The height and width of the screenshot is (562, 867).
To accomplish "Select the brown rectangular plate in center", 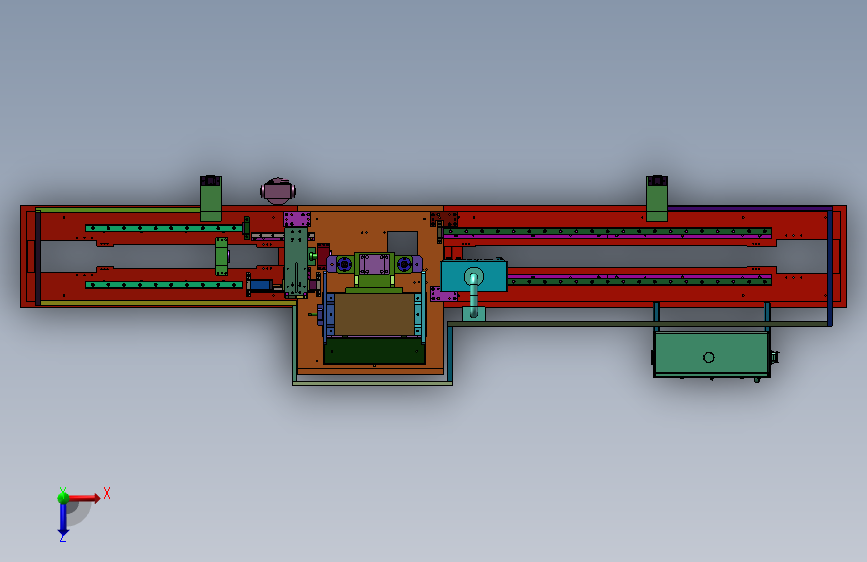I will tap(374, 314).
